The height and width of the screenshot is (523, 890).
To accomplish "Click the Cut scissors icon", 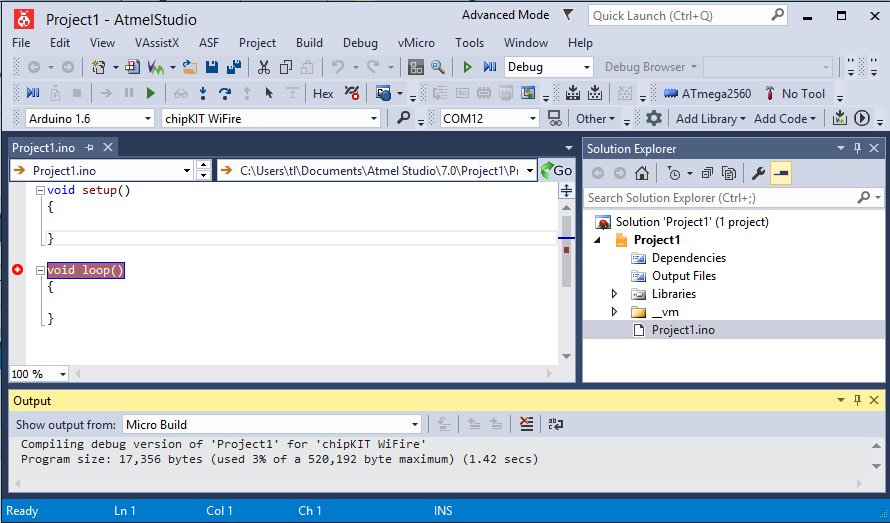I will [264, 67].
